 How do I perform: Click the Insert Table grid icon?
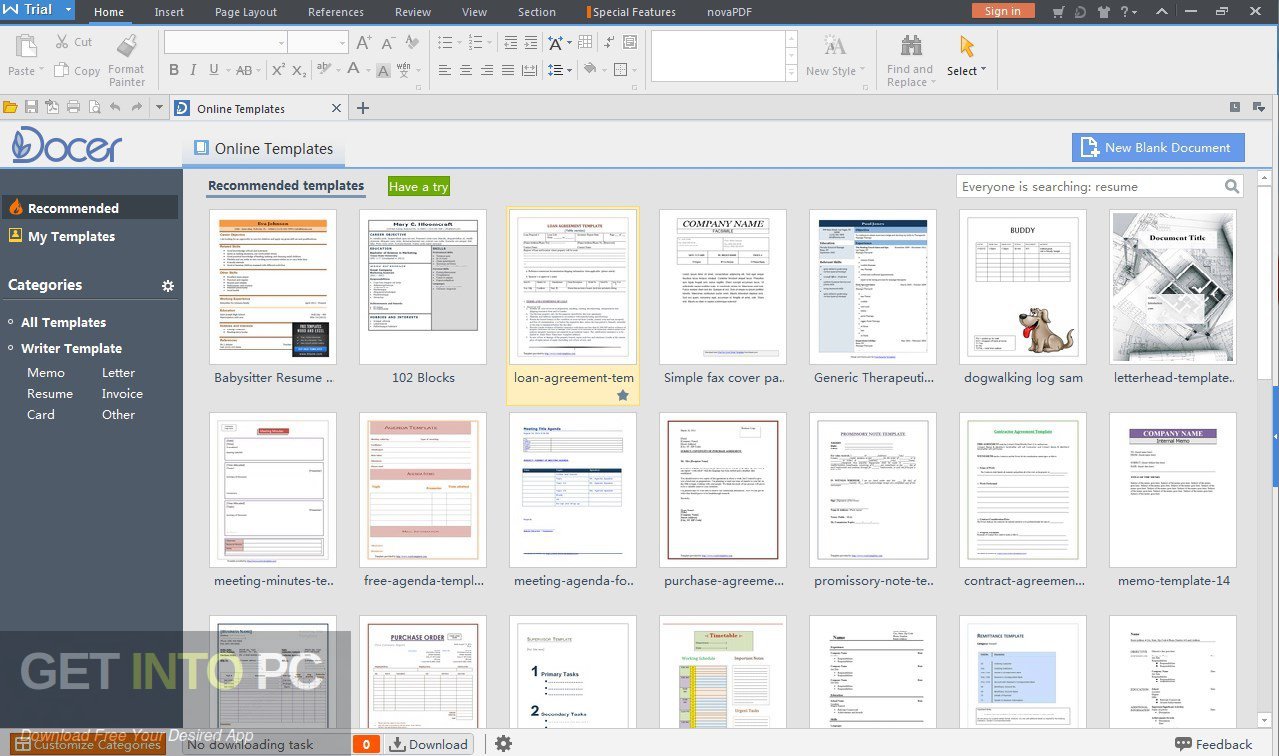pos(585,42)
